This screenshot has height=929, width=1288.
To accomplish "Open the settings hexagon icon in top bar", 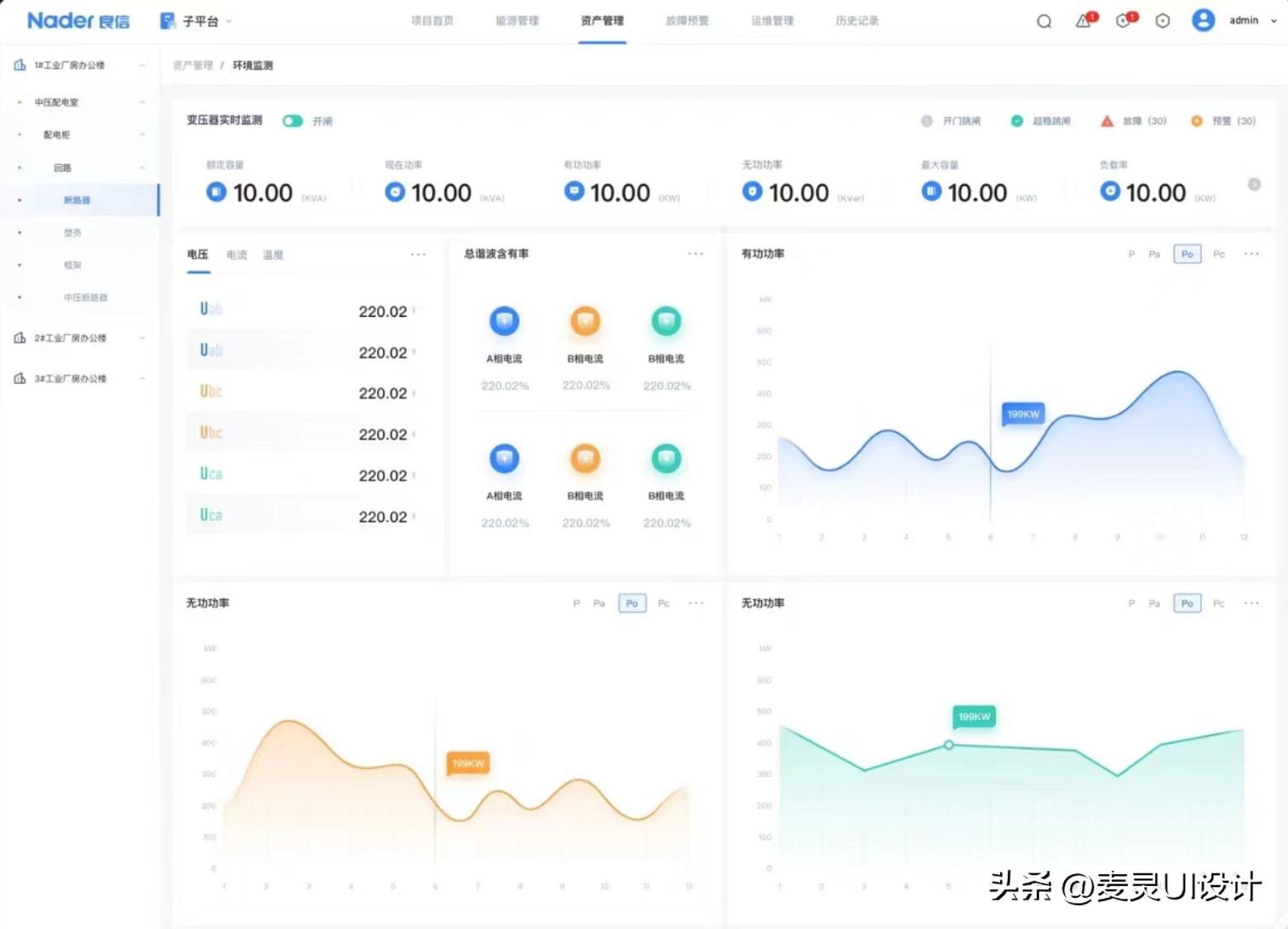I will (x=1163, y=20).
